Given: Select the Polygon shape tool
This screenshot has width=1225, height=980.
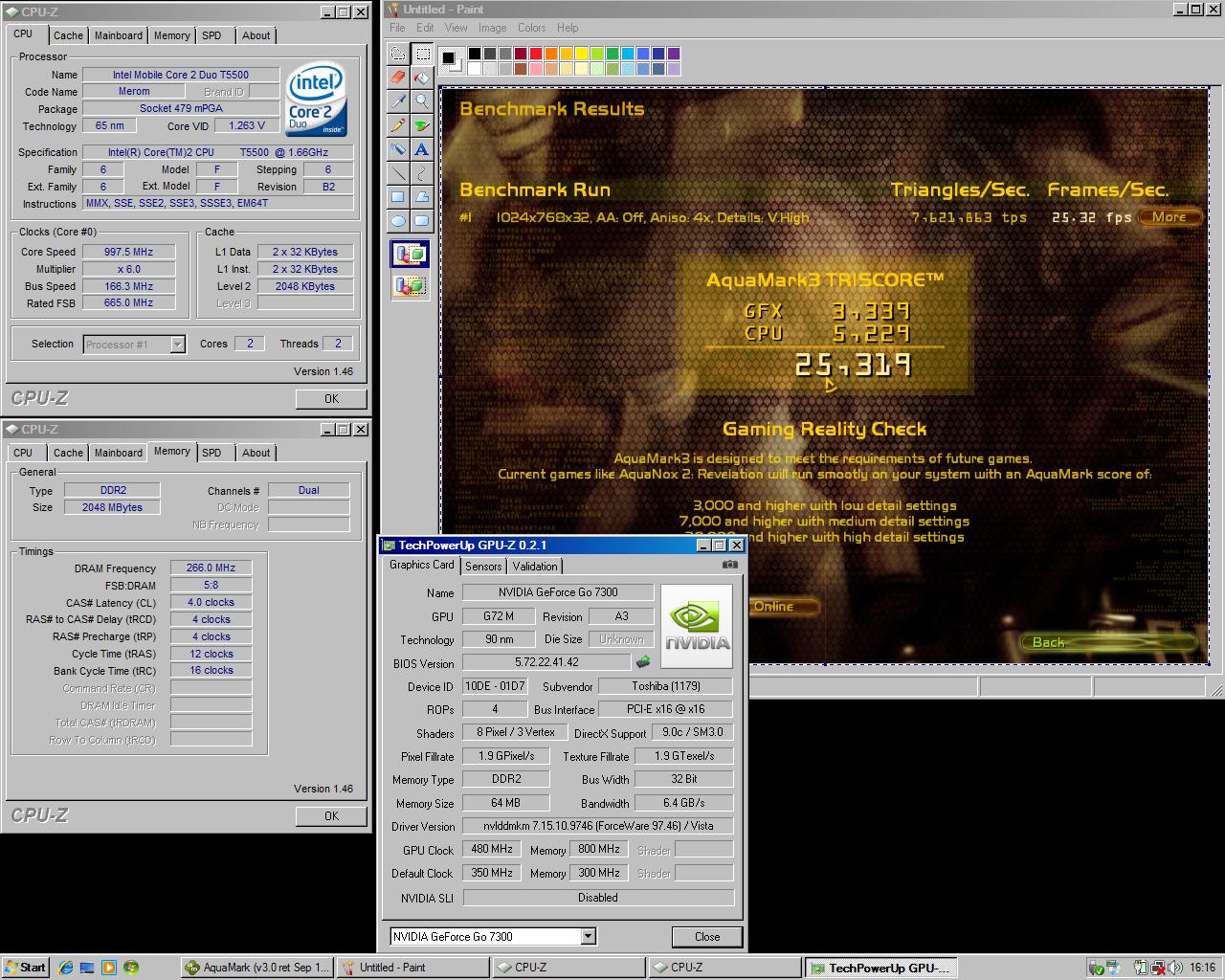Looking at the screenshot, I should pos(422,197).
